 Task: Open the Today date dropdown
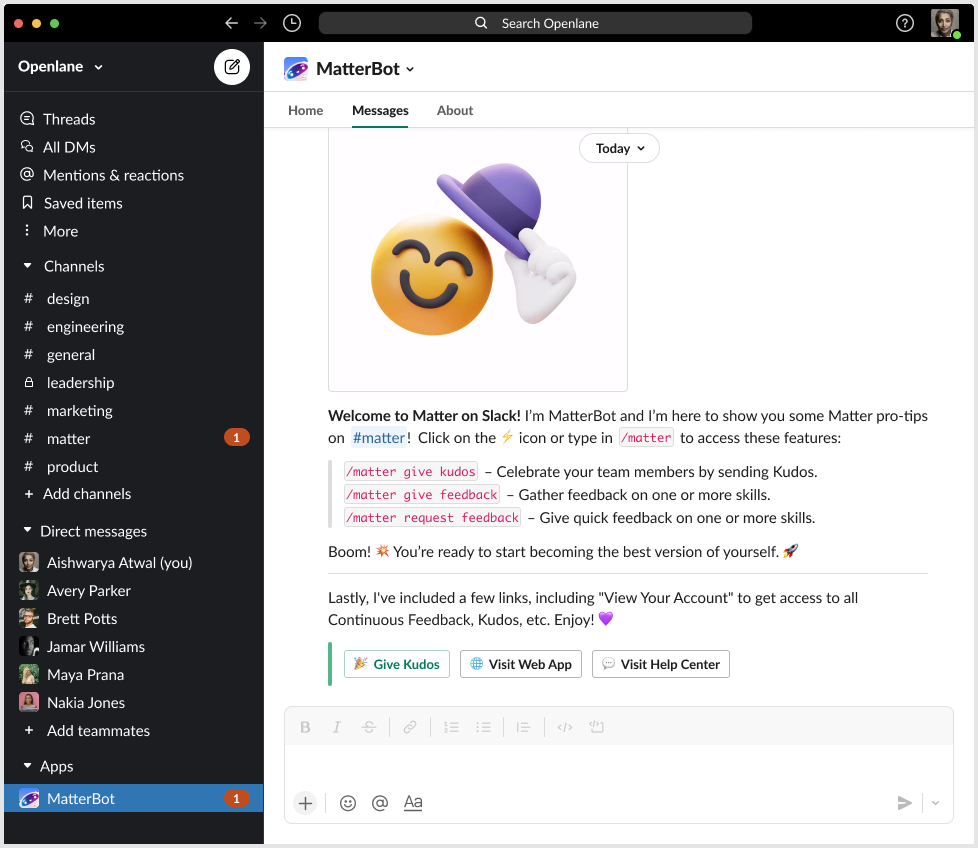(x=619, y=148)
